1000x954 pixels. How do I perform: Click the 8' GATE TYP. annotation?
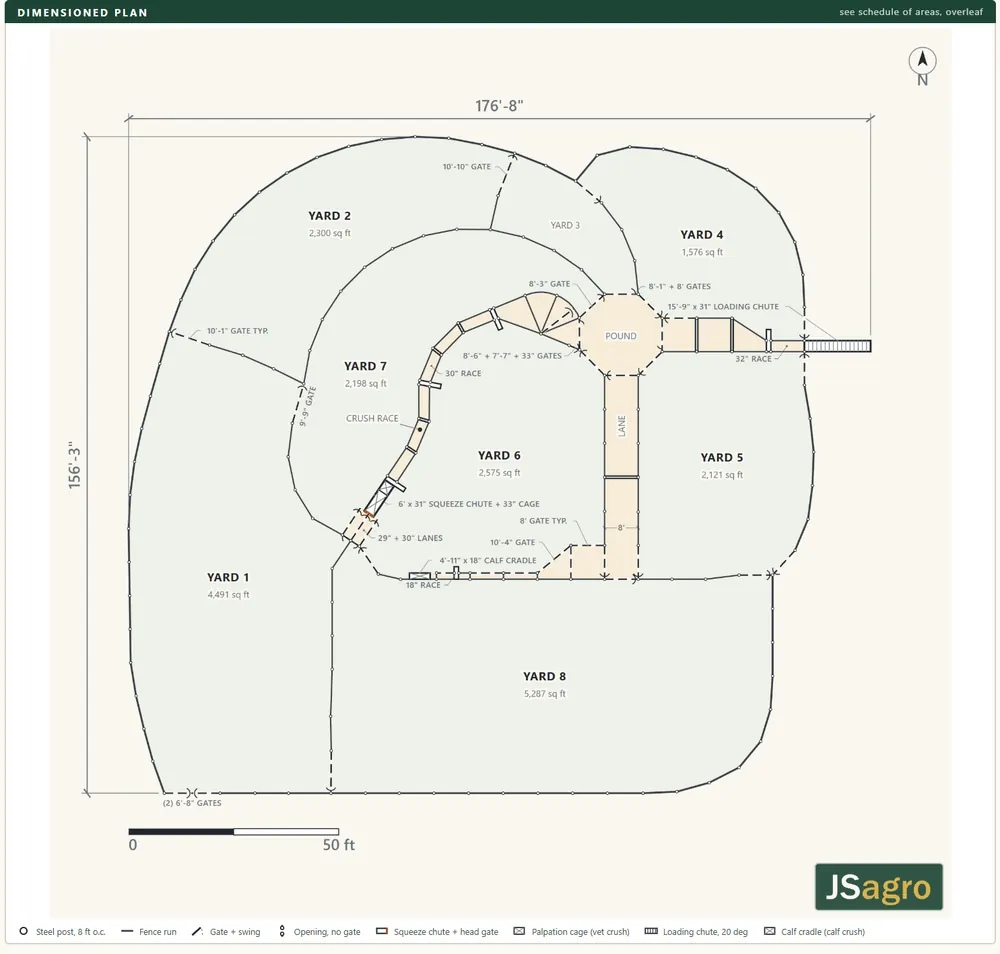[x=543, y=521]
